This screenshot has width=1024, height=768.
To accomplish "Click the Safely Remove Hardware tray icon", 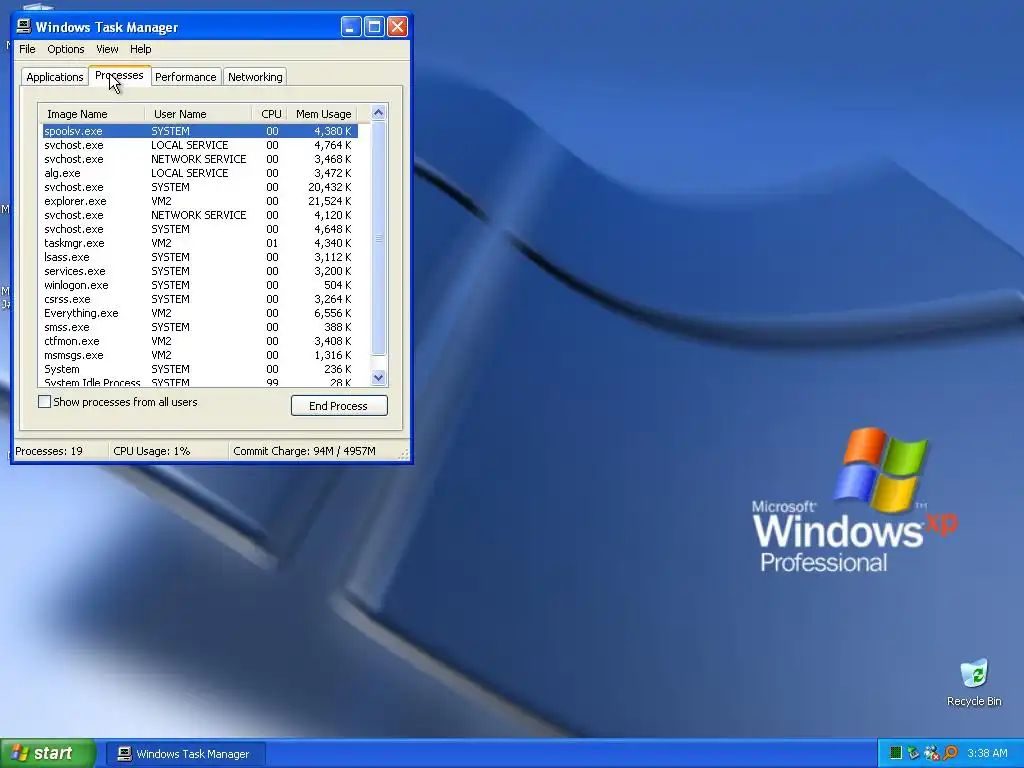I will (x=913, y=753).
